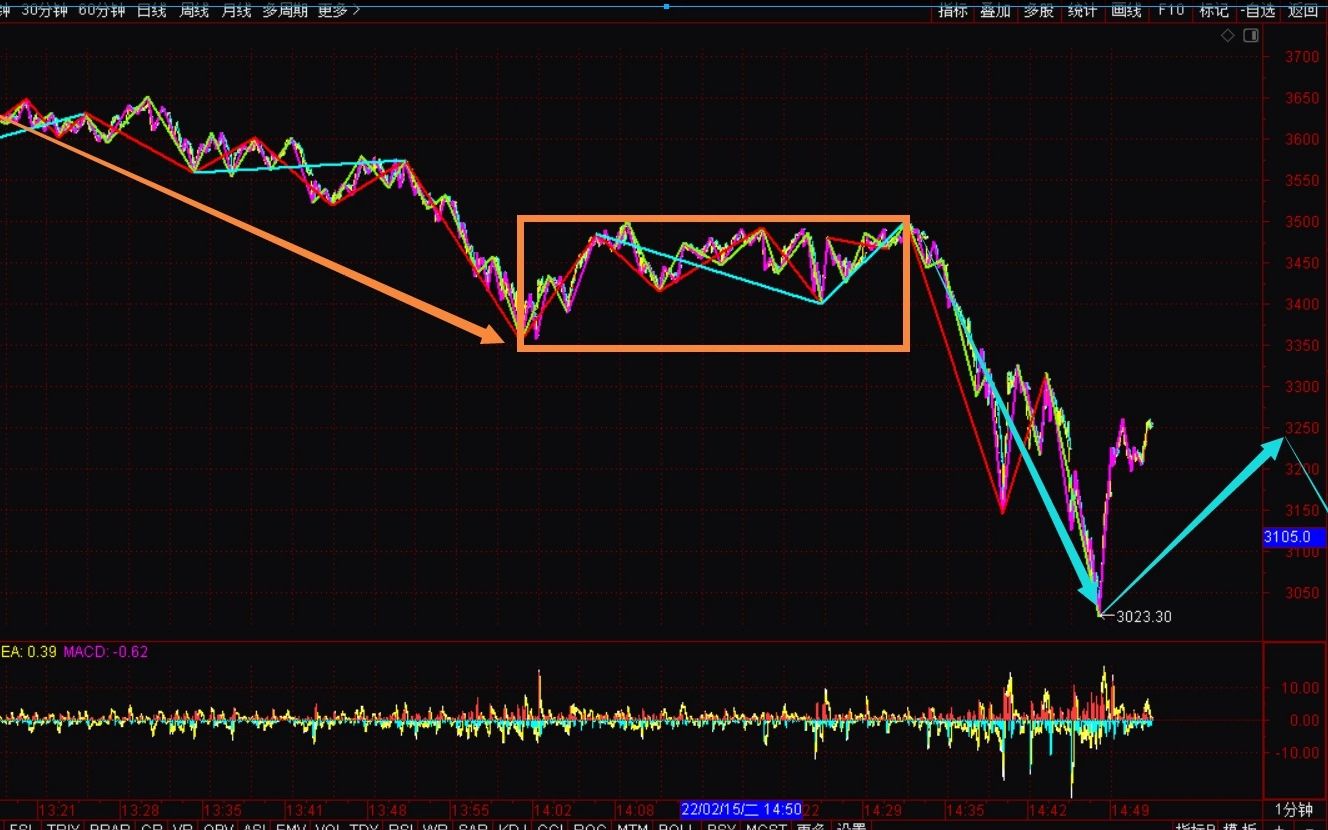Click the 统计 statistics button

click(1082, 10)
